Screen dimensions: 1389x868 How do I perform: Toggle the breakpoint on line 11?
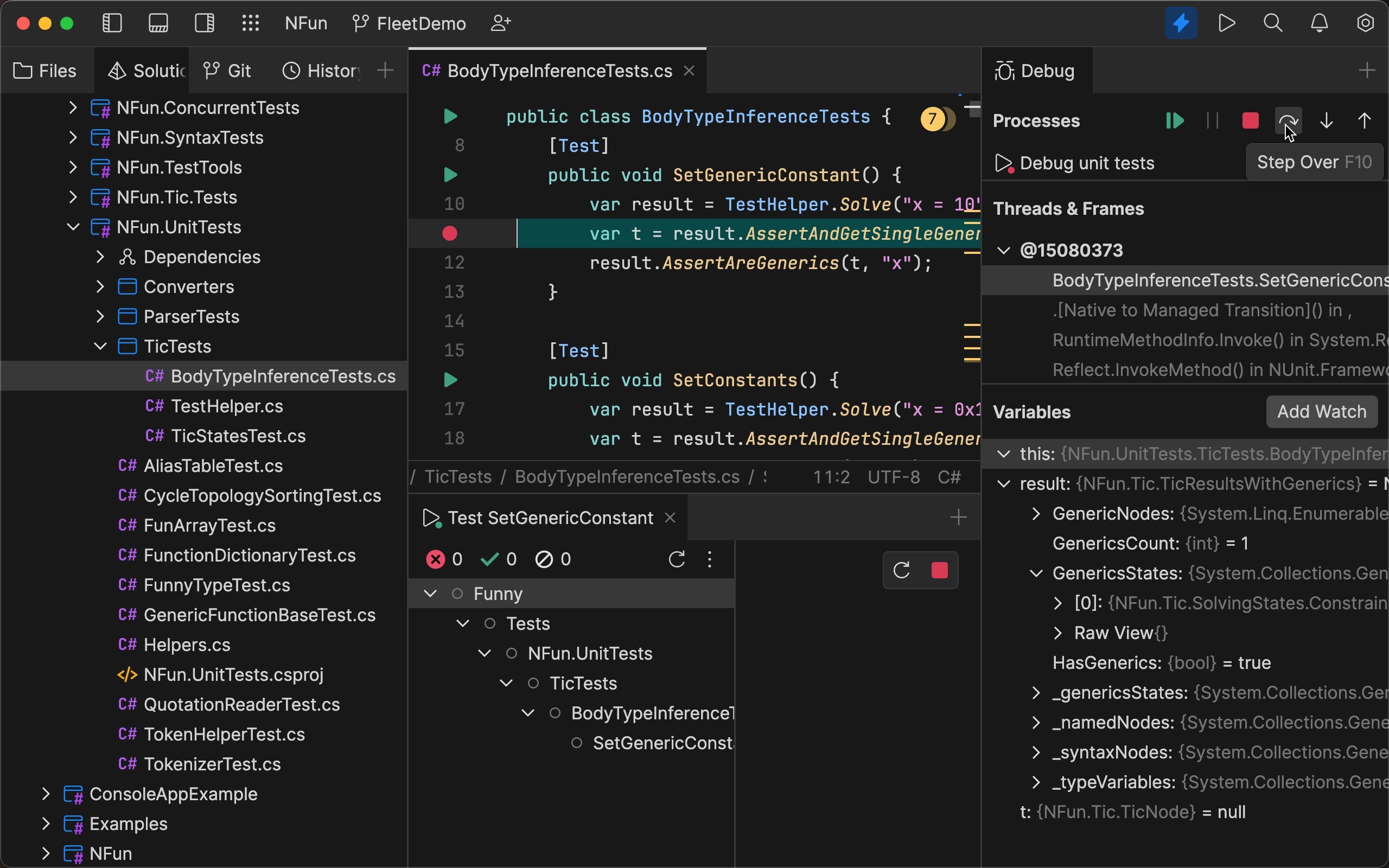pyautogui.click(x=449, y=233)
